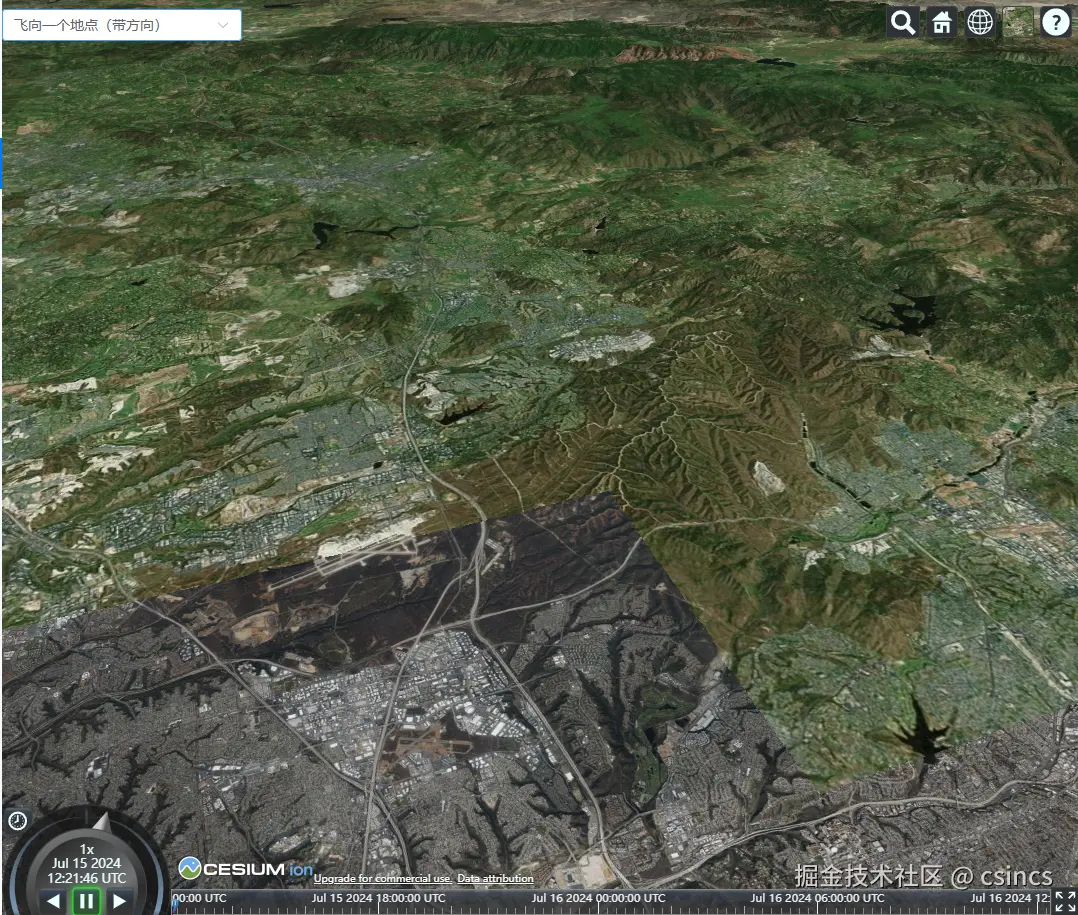Open the base layer imagery picker
This screenshot has height=915, width=1078.
(x=1018, y=22)
